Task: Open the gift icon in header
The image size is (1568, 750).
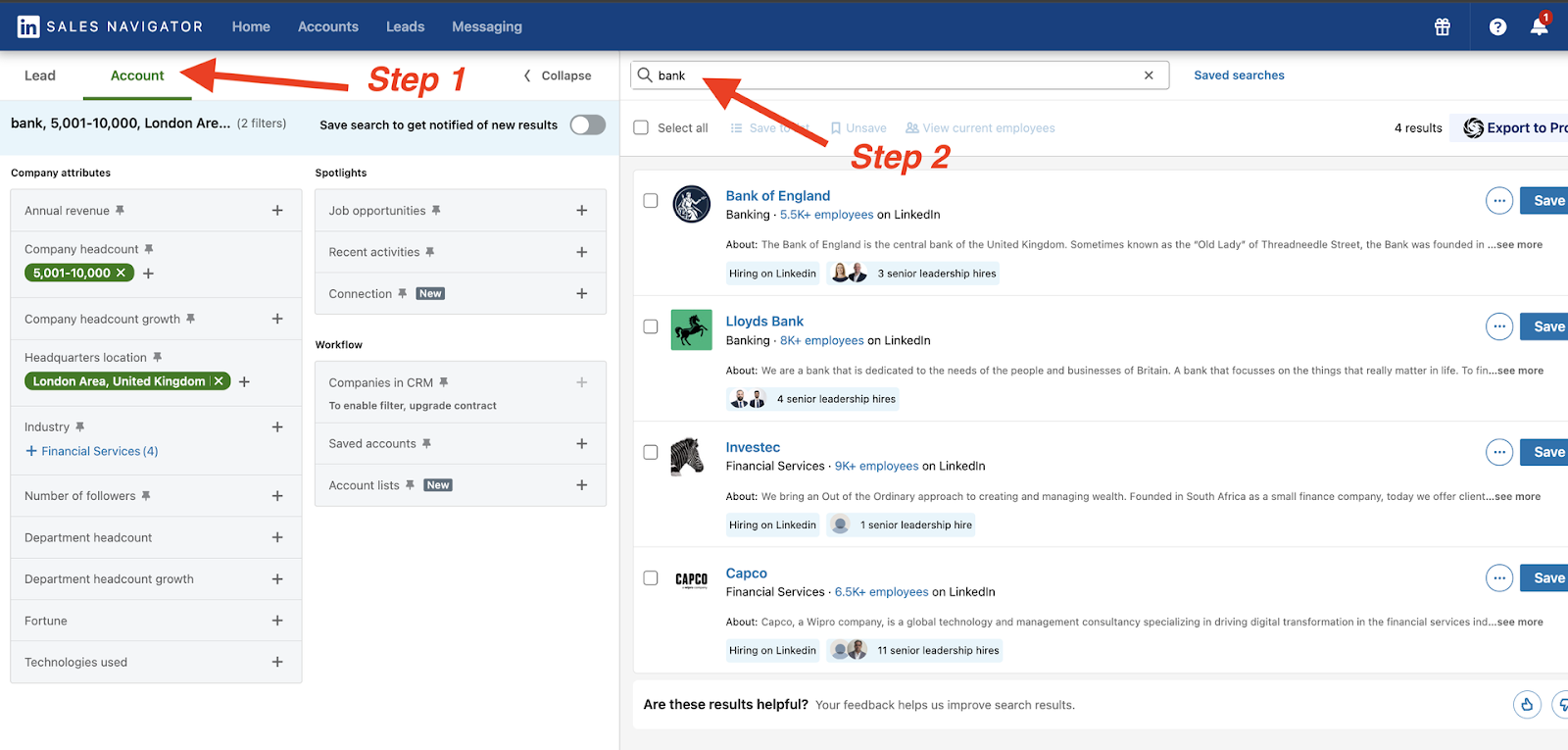Action: [x=1443, y=26]
